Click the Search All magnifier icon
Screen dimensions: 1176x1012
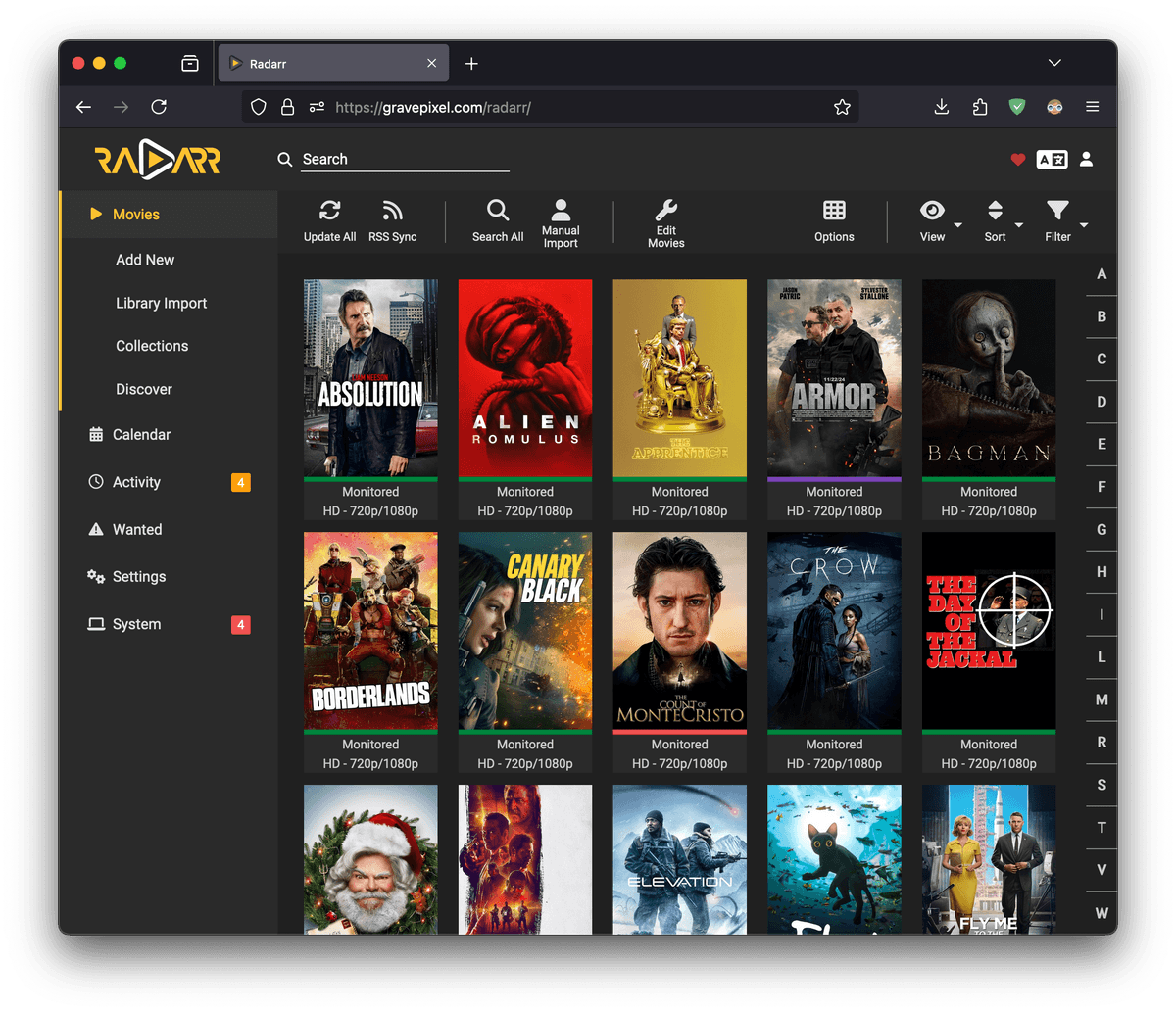(x=498, y=210)
